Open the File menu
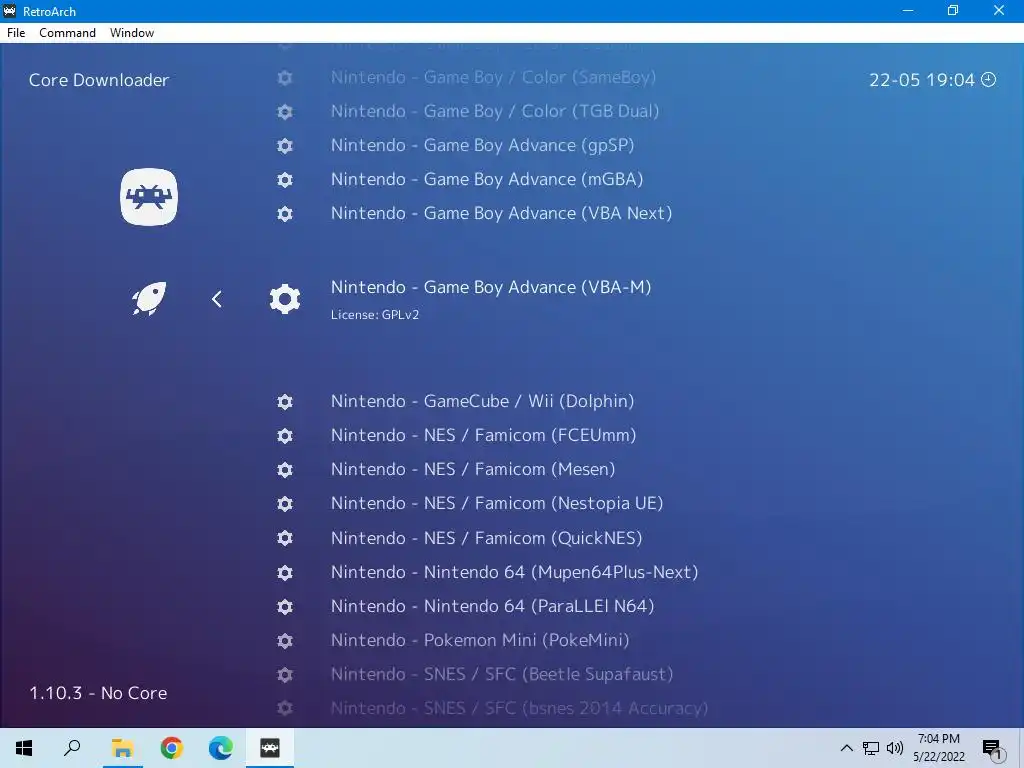The height and width of the screenshot is (768, 1024). click(x=16, y=33)
